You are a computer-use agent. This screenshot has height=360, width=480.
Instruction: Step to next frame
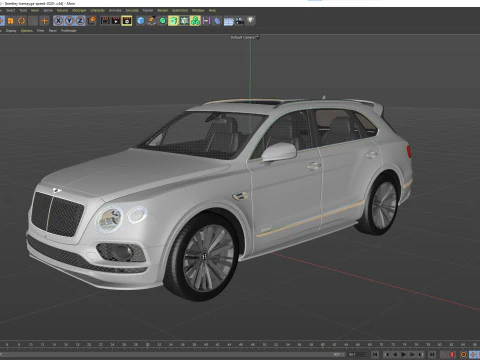point(412,354)
